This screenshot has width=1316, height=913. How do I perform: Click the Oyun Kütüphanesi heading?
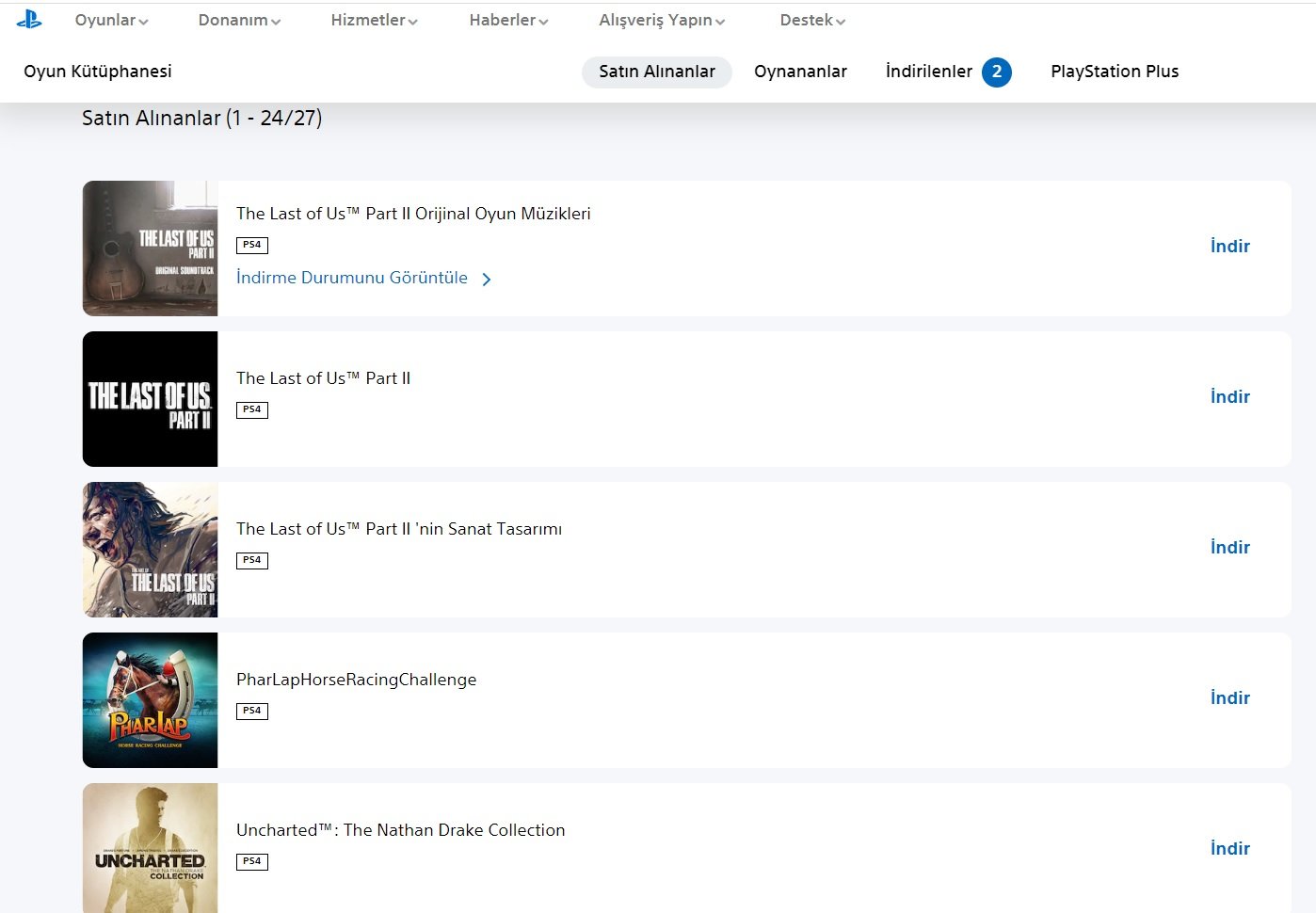pos(98,72)
